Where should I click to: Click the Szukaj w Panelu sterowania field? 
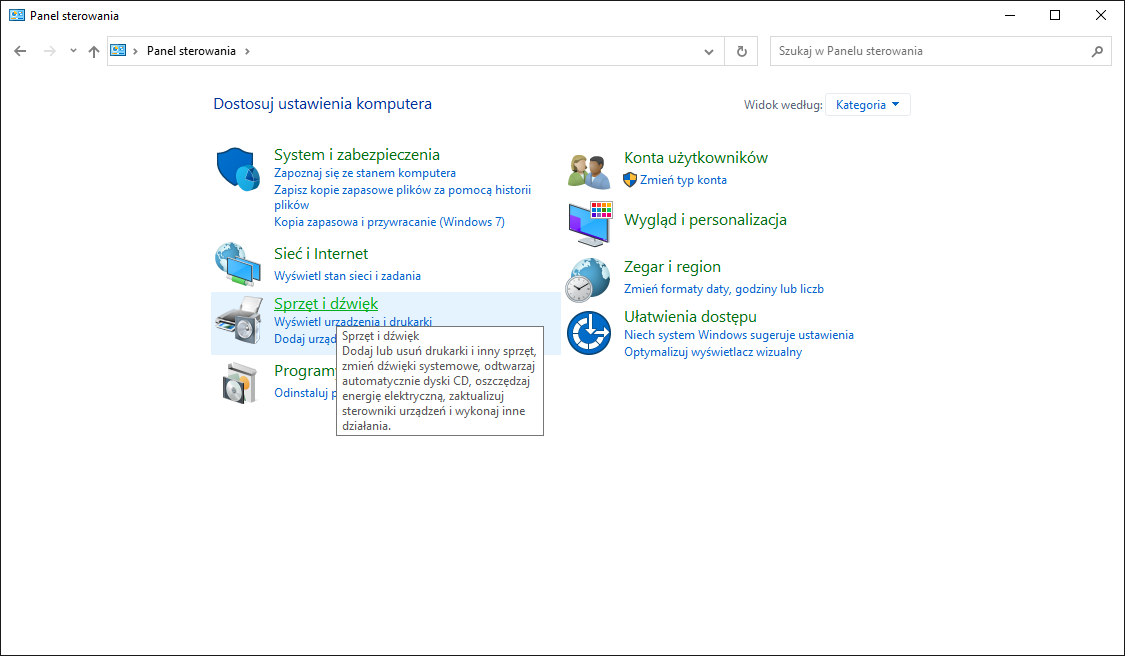click(941, 51)
